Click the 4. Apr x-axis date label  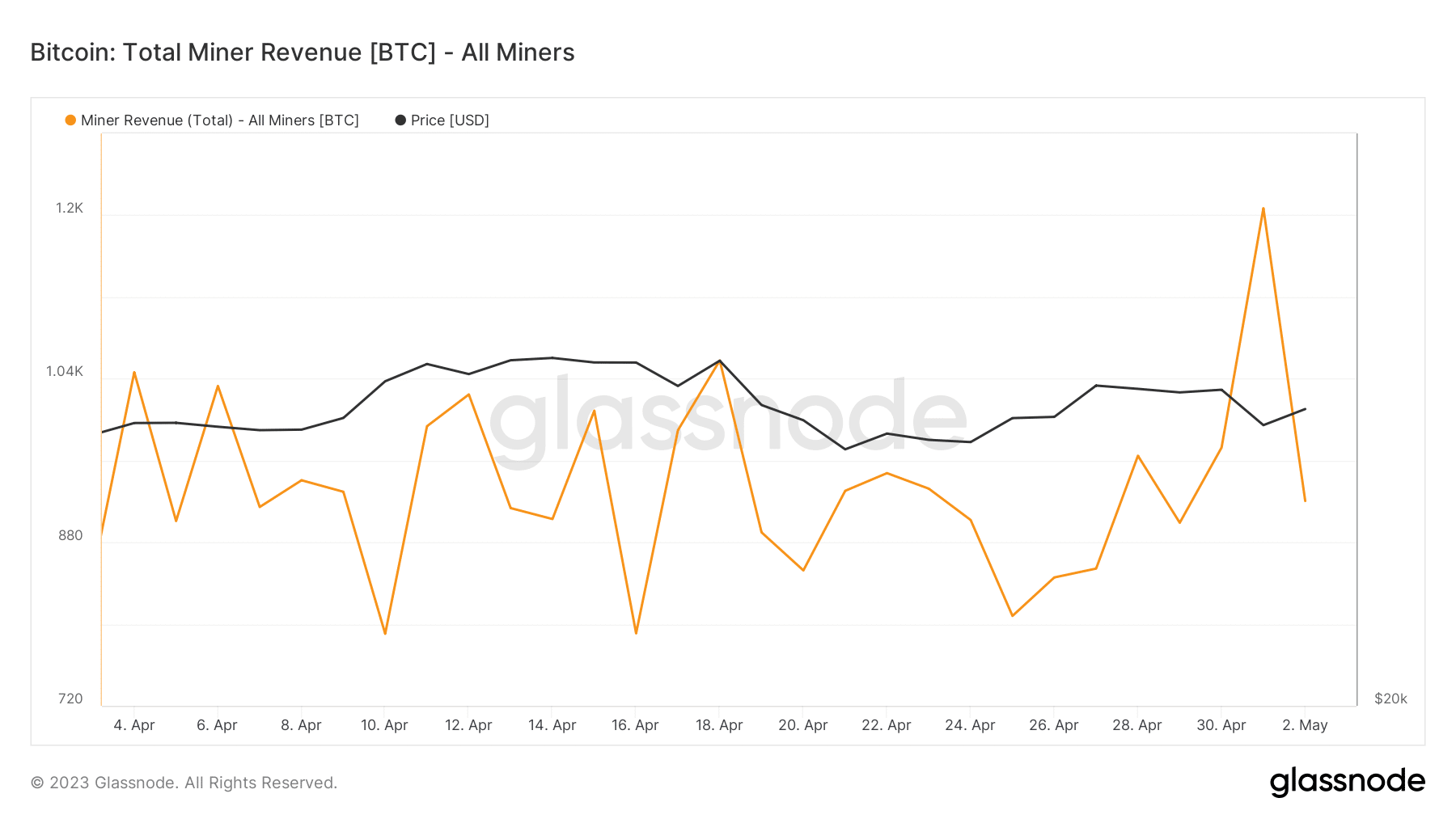[134, 725]
